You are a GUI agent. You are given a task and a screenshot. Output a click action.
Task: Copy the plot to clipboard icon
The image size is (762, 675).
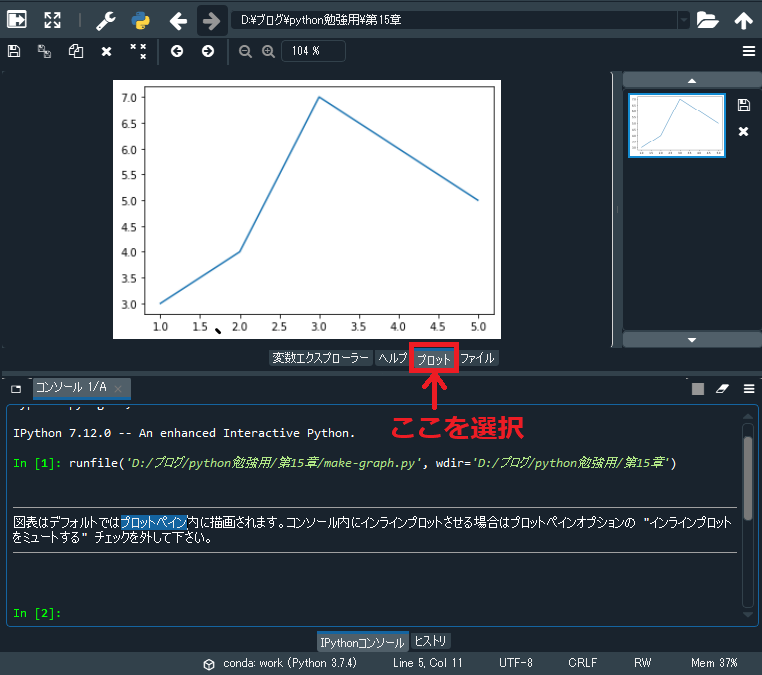tap(76, 51)
